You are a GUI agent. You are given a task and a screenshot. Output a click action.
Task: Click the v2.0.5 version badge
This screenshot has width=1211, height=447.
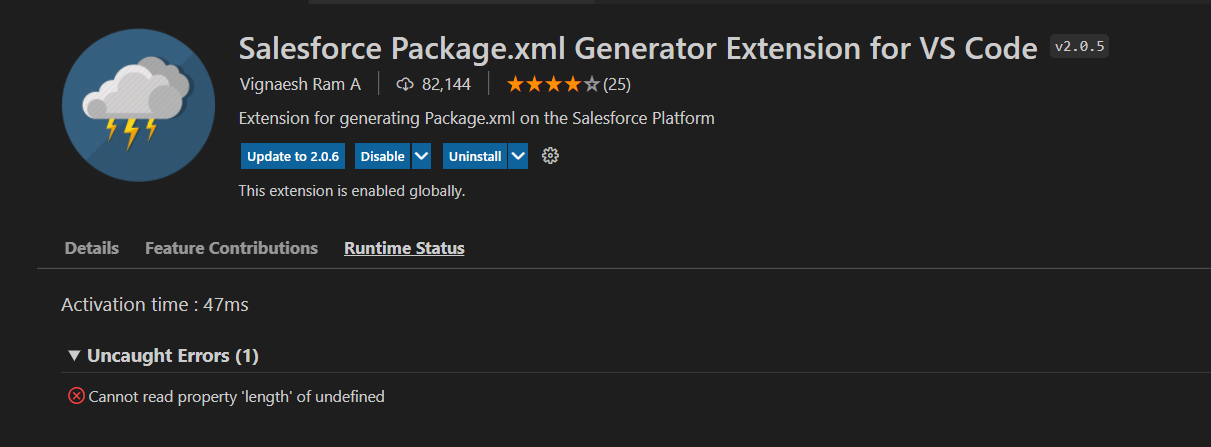pyautogui.click(x=1080, y=47)
